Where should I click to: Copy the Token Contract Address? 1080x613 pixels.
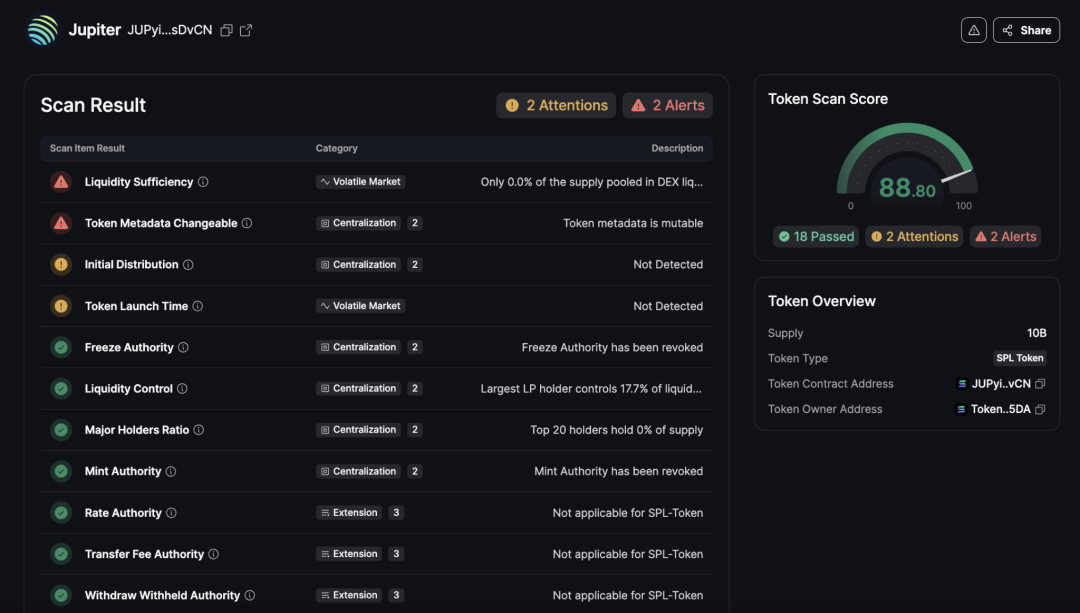pyautogui.click(x=1041, y=384)
